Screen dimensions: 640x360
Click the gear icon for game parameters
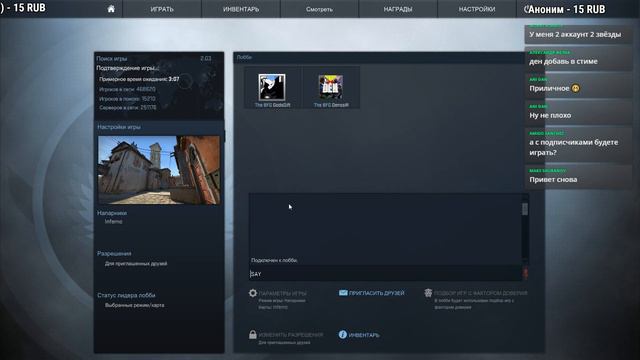[x=253, y=293]
